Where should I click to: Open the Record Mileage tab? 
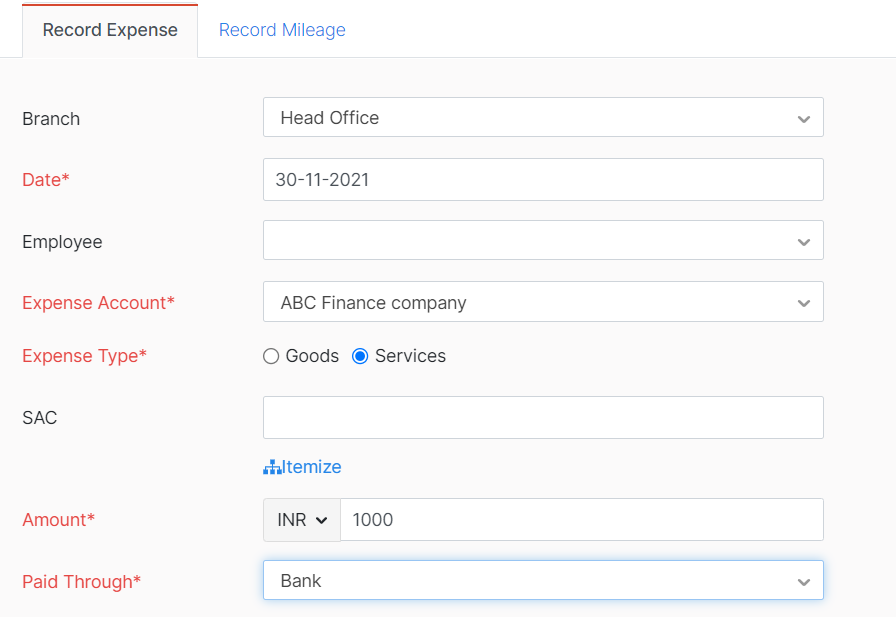point(282,30)
